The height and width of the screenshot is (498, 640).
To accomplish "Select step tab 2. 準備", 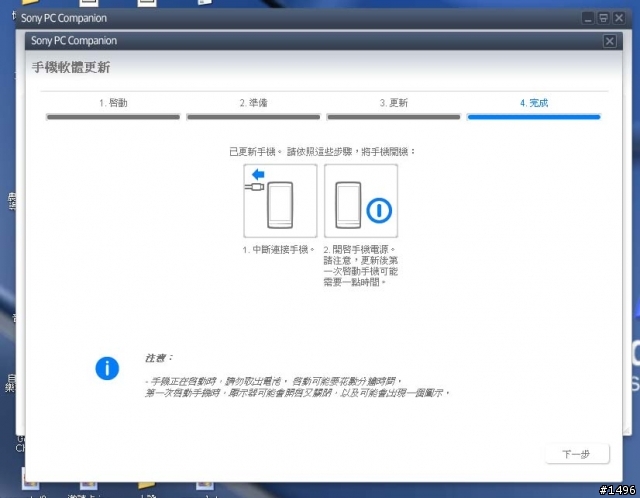I will pos(253,103).
